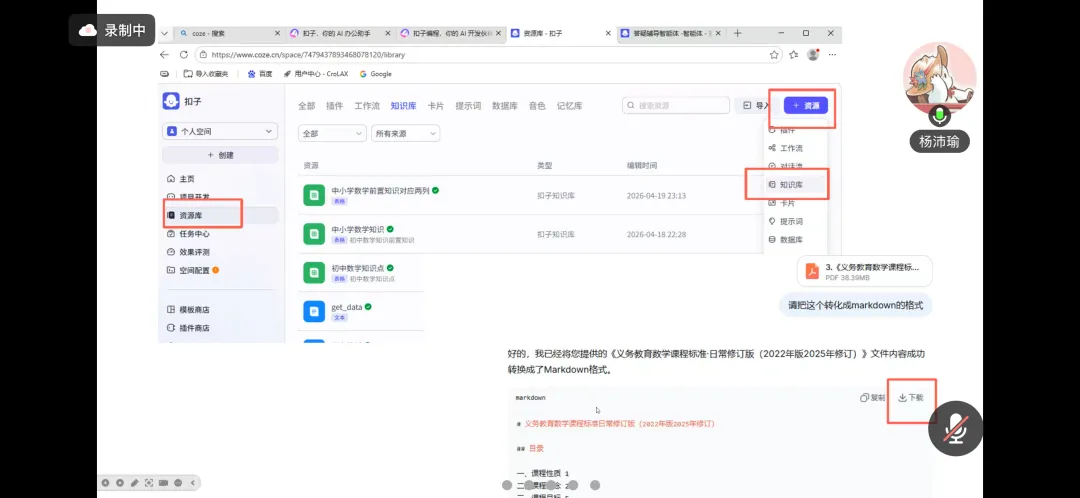This screenshot has width=1080, height=498.
Task: Open the browser profile avatar
Action: click(x=813, y=54)
